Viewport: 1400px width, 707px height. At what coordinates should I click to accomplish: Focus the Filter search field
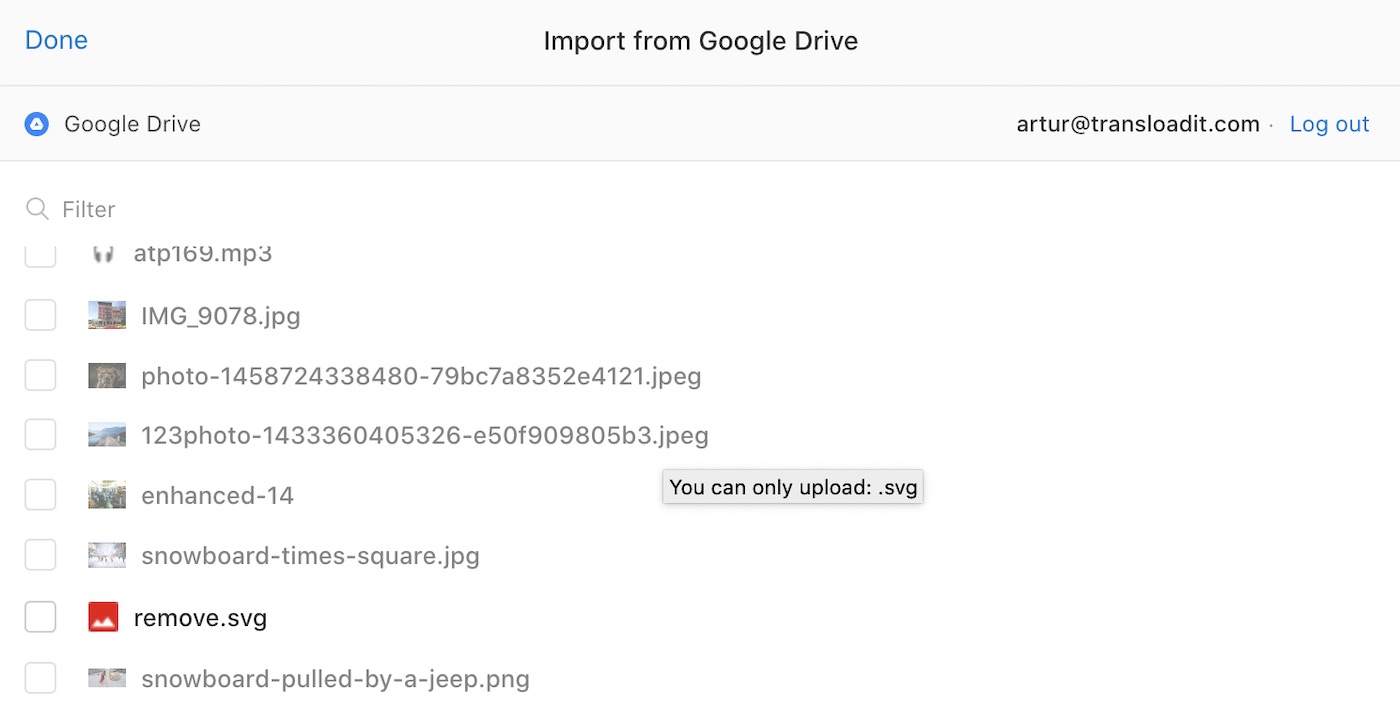700,209
